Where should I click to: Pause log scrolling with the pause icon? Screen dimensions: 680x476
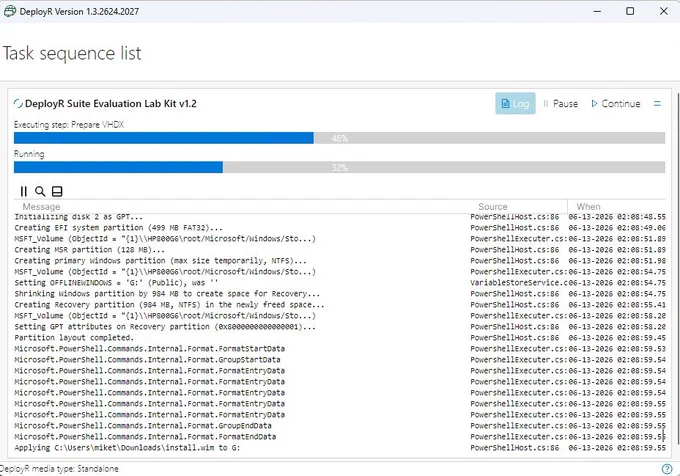click(x=24, y=191)
